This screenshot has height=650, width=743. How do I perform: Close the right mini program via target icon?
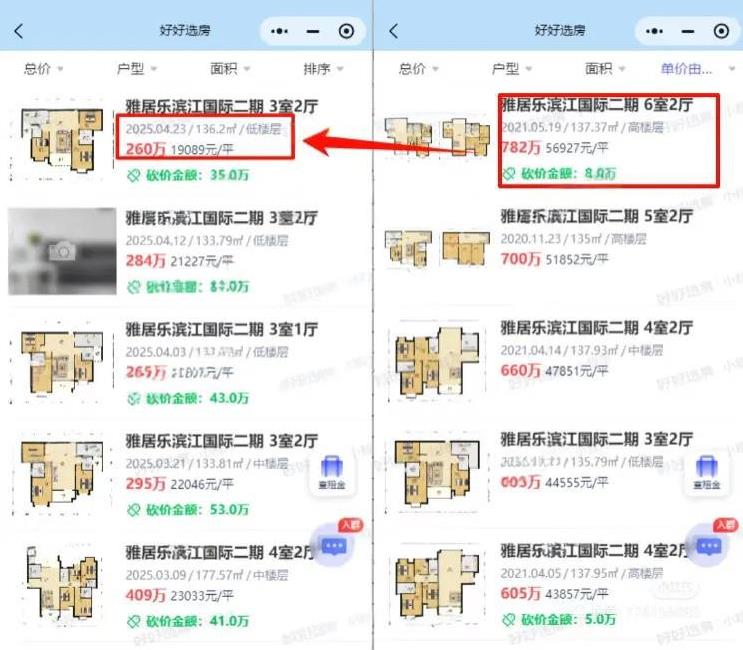click(721, 31)
